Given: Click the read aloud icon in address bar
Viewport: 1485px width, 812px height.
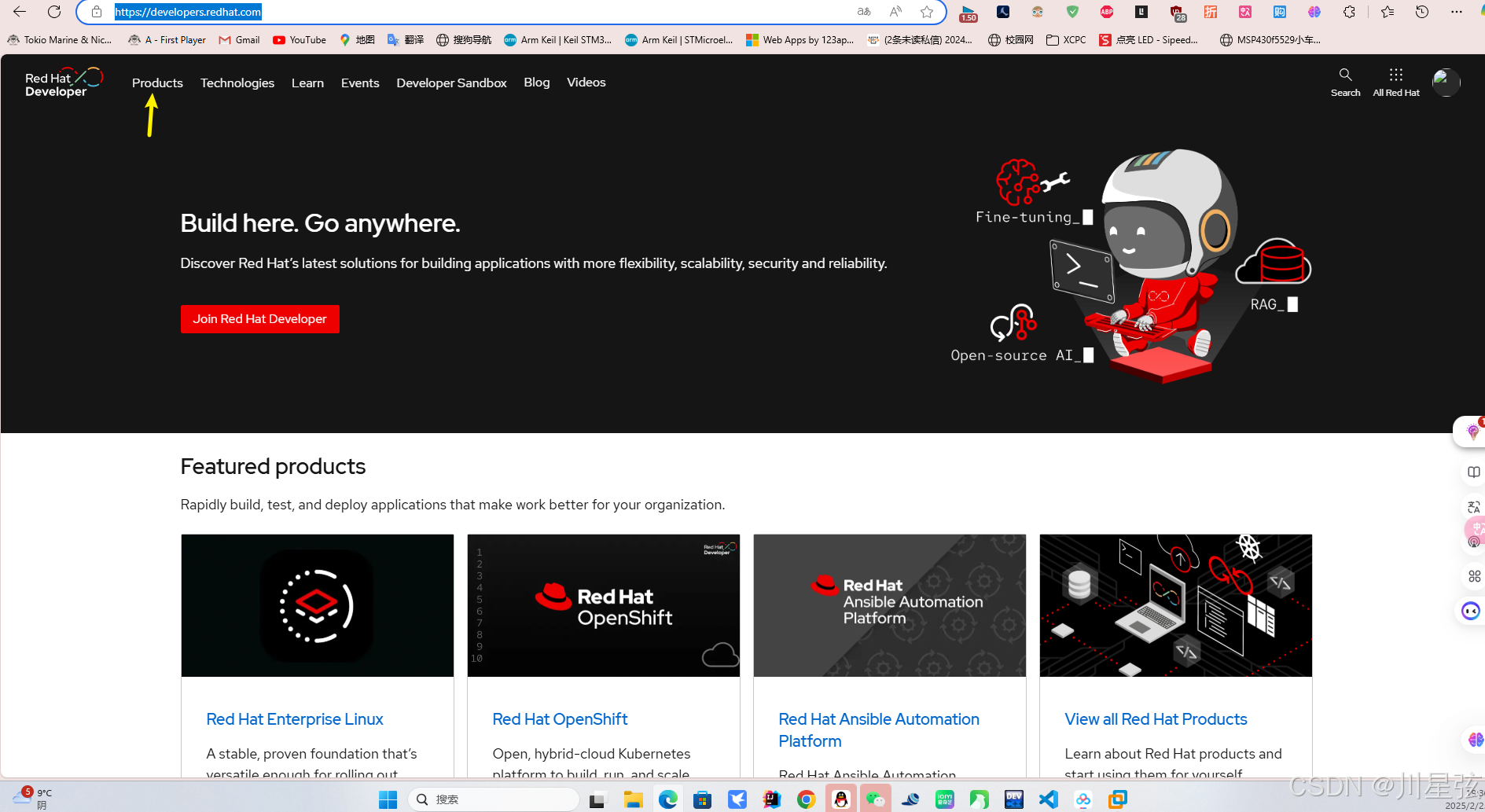Looking at the screenshot, I should click(895, 12).
